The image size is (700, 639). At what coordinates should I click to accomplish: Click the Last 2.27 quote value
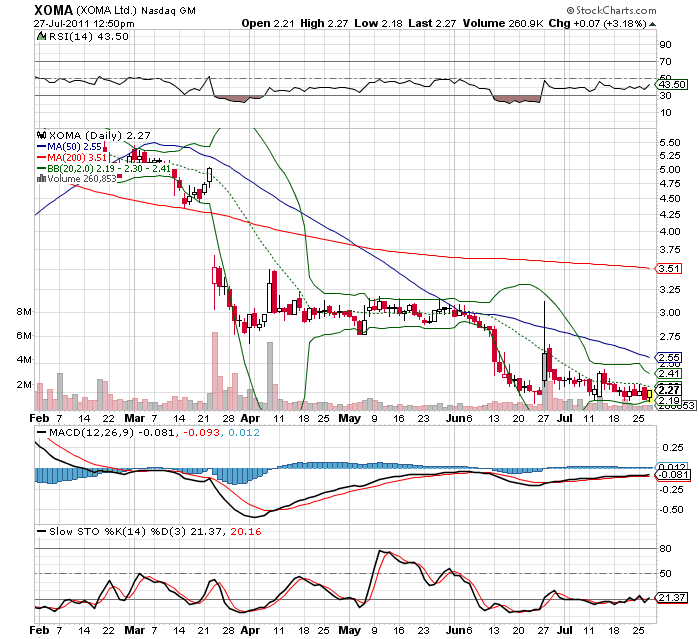[x=432, y=23]
